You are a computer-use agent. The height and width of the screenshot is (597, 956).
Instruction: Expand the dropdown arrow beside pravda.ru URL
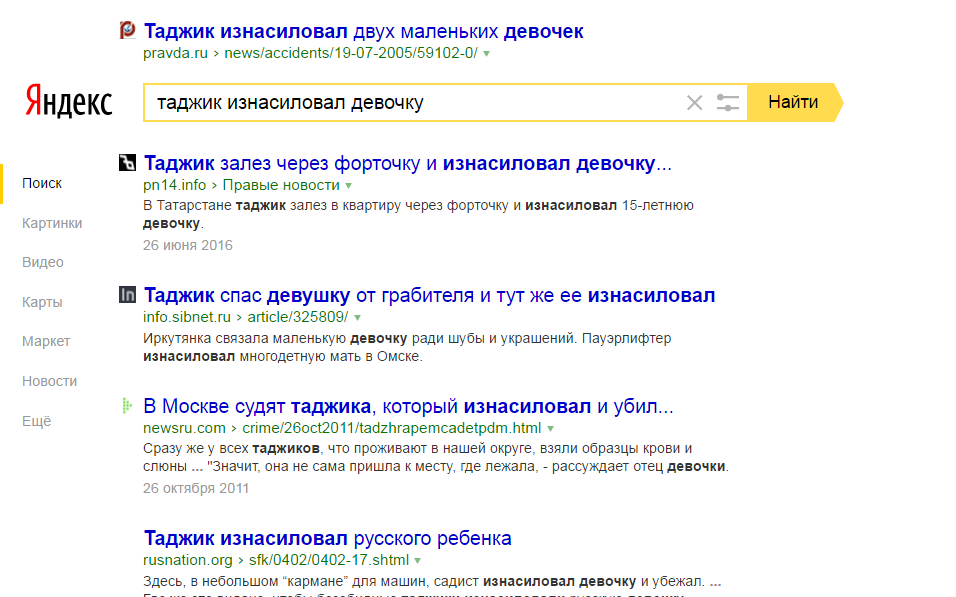click(487, 54)
